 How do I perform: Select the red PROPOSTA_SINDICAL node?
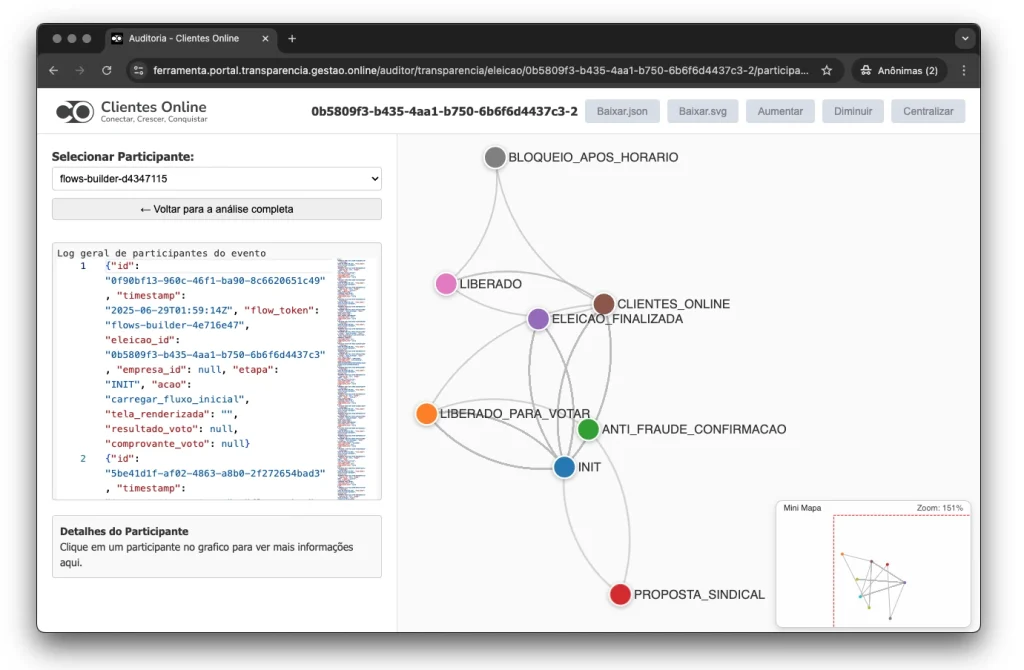pos(620,594)
